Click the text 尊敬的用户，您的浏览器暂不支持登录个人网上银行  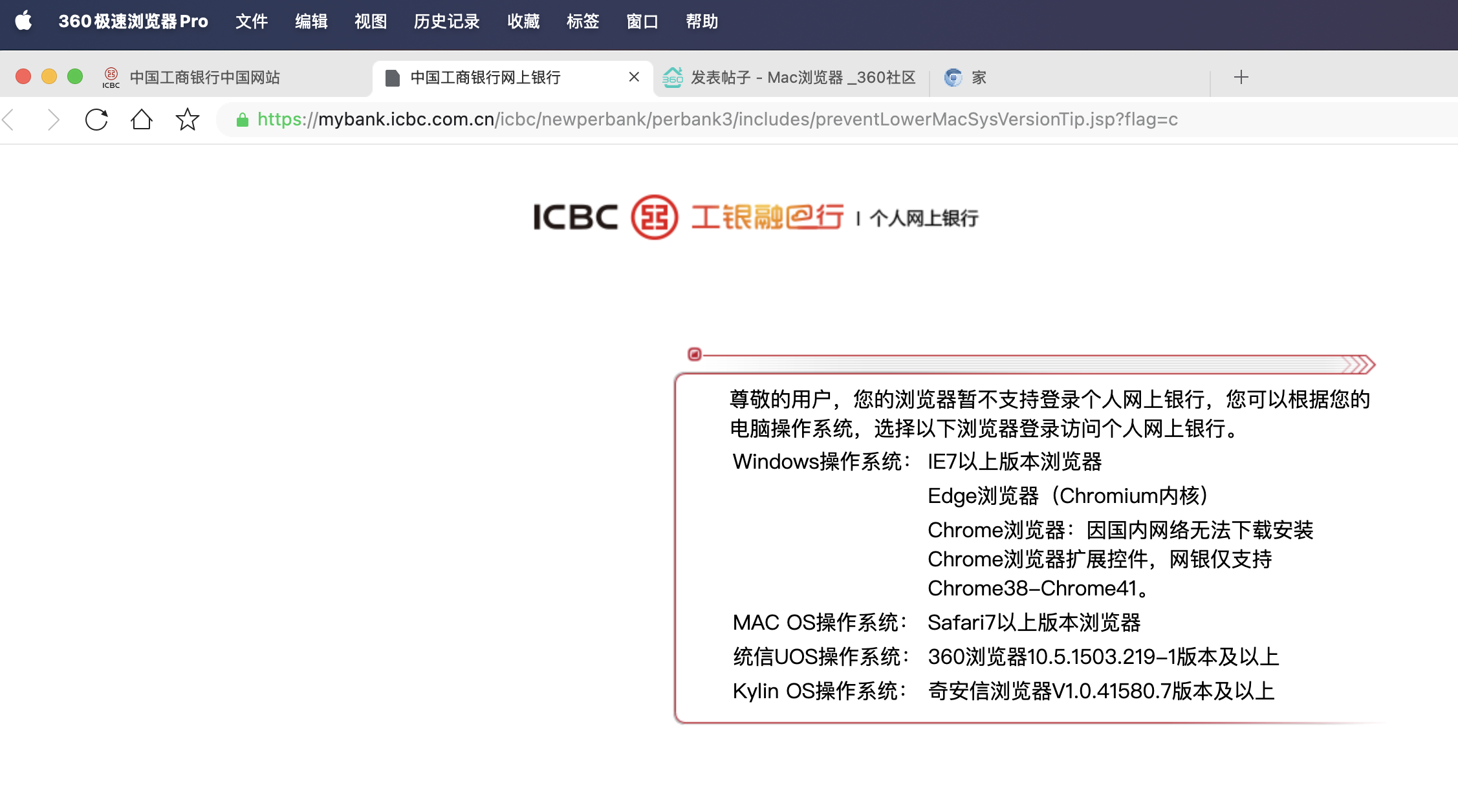coord(966,400)
